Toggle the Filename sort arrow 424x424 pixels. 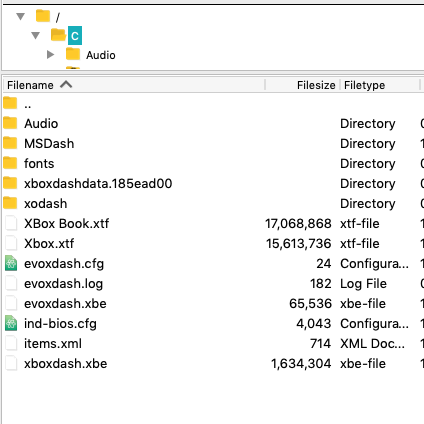coord(66,84)
